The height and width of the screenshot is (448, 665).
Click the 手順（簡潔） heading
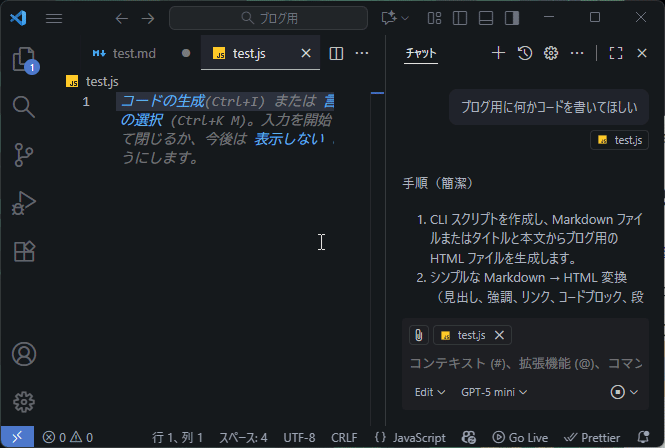coord(439,183)
